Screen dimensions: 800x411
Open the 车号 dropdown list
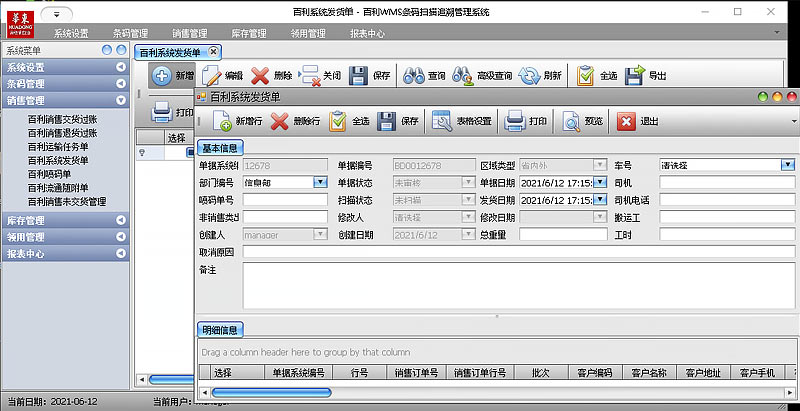(x=788, y=165)
